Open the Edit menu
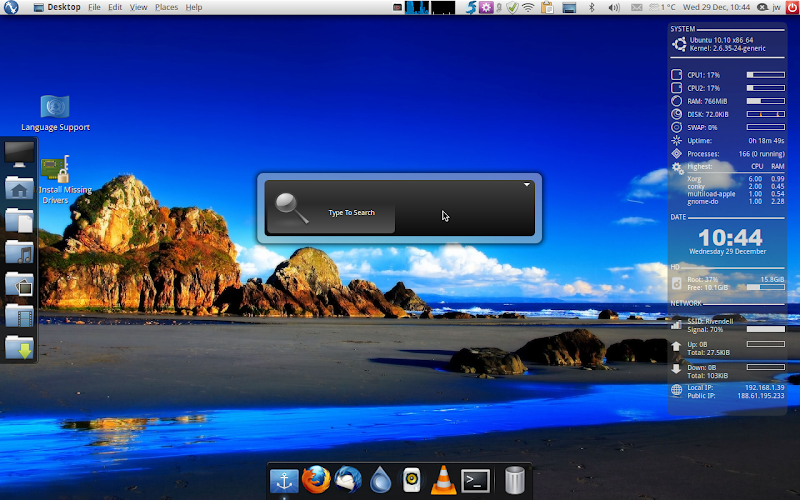 tap(115, 7)
